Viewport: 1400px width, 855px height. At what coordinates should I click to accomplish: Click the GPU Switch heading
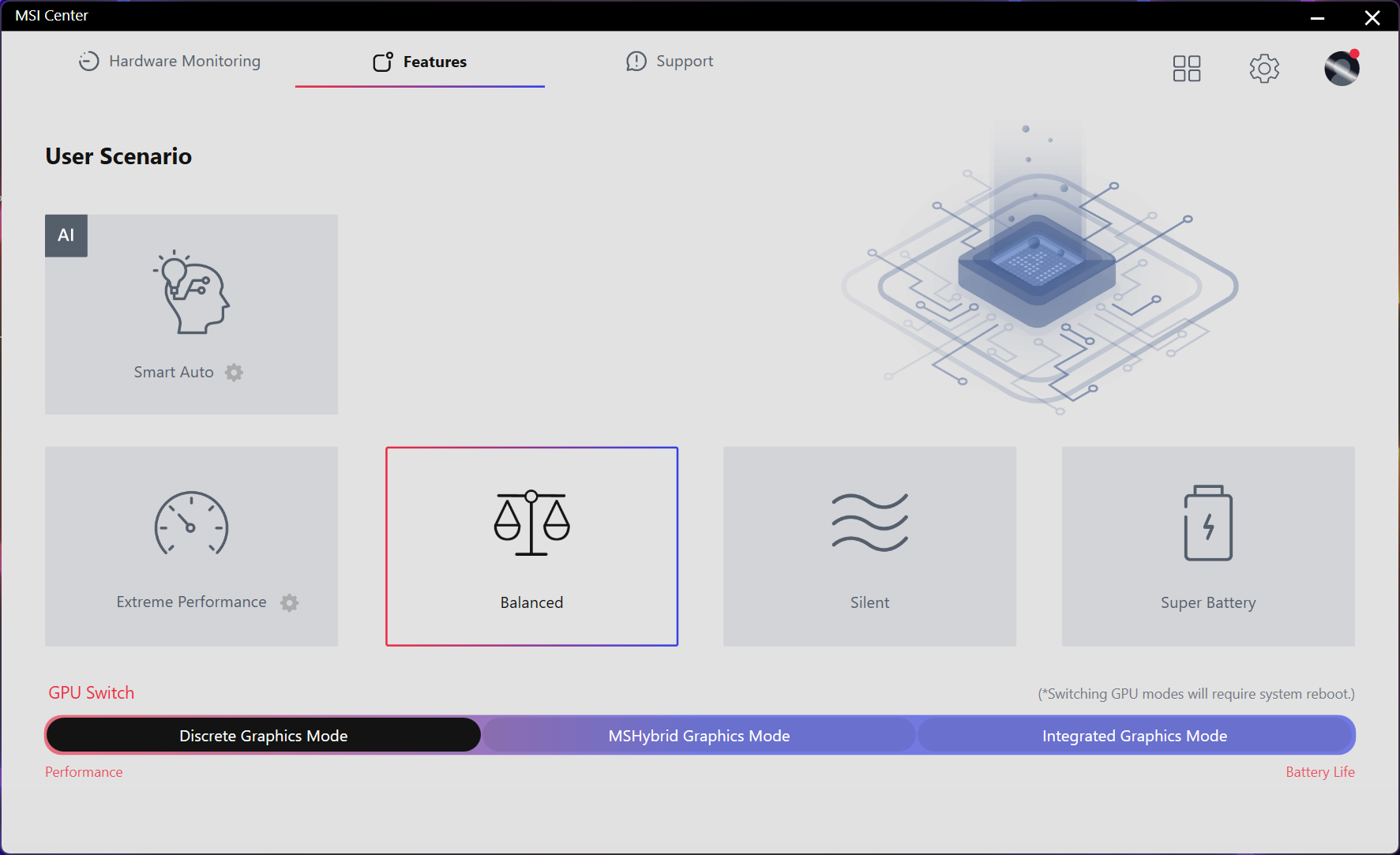coord(92,692)
